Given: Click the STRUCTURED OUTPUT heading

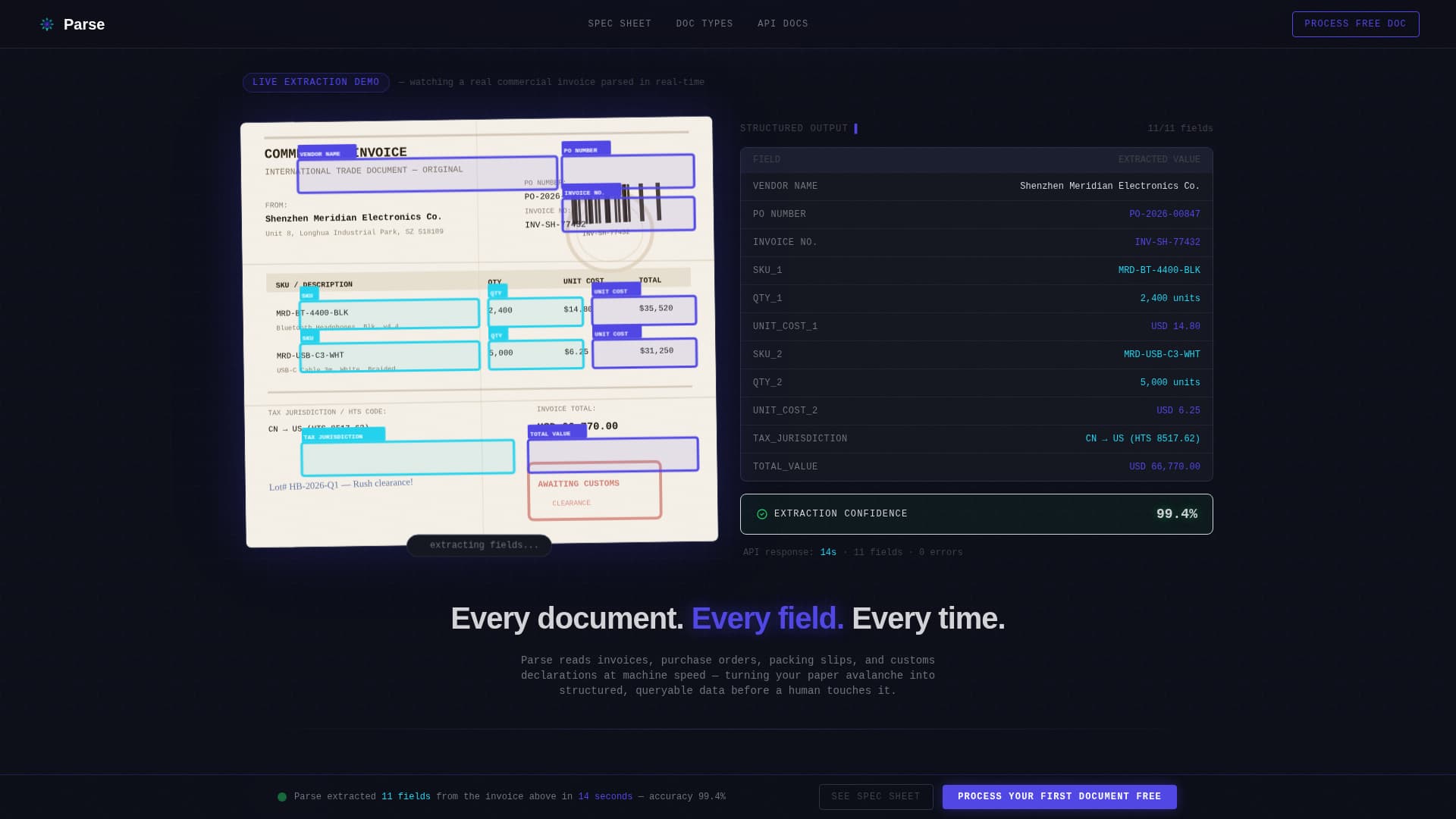Looking at the screenshot, I should pos(794,129).
